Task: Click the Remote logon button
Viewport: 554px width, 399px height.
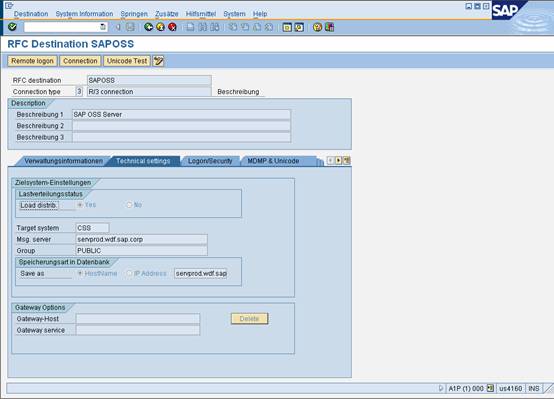Action: [32, 61]
